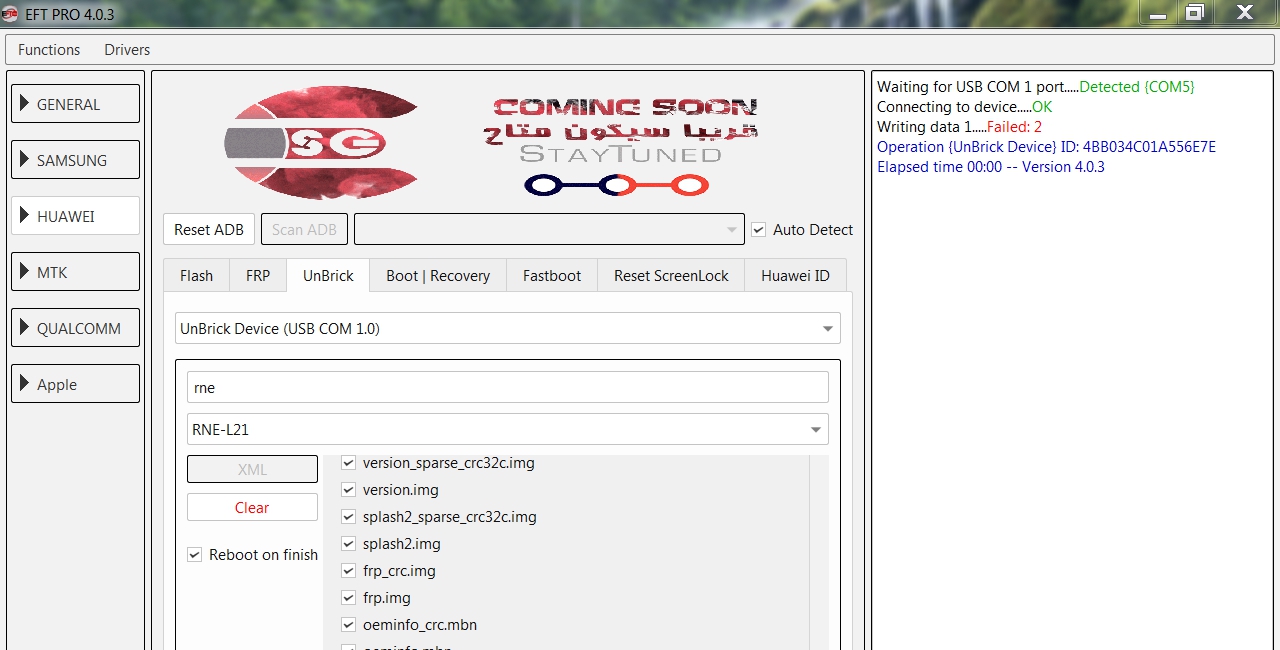Select the UnBrick tab
This screenshot has height=650, width=1280.
pyautogui.click(x=328, y=275)
